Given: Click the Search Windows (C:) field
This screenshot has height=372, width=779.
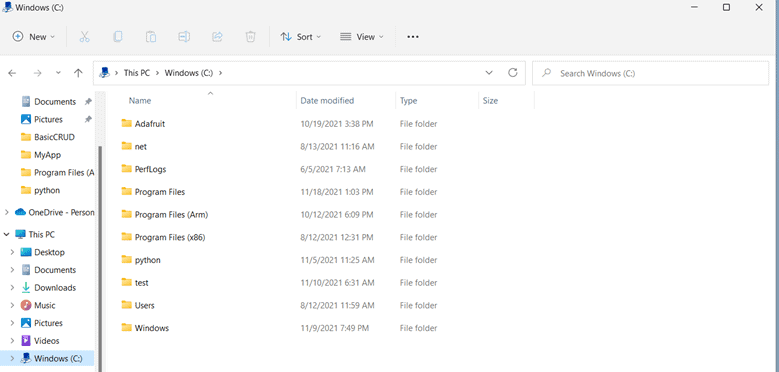Looking at the screenshot, I should 650,74.
